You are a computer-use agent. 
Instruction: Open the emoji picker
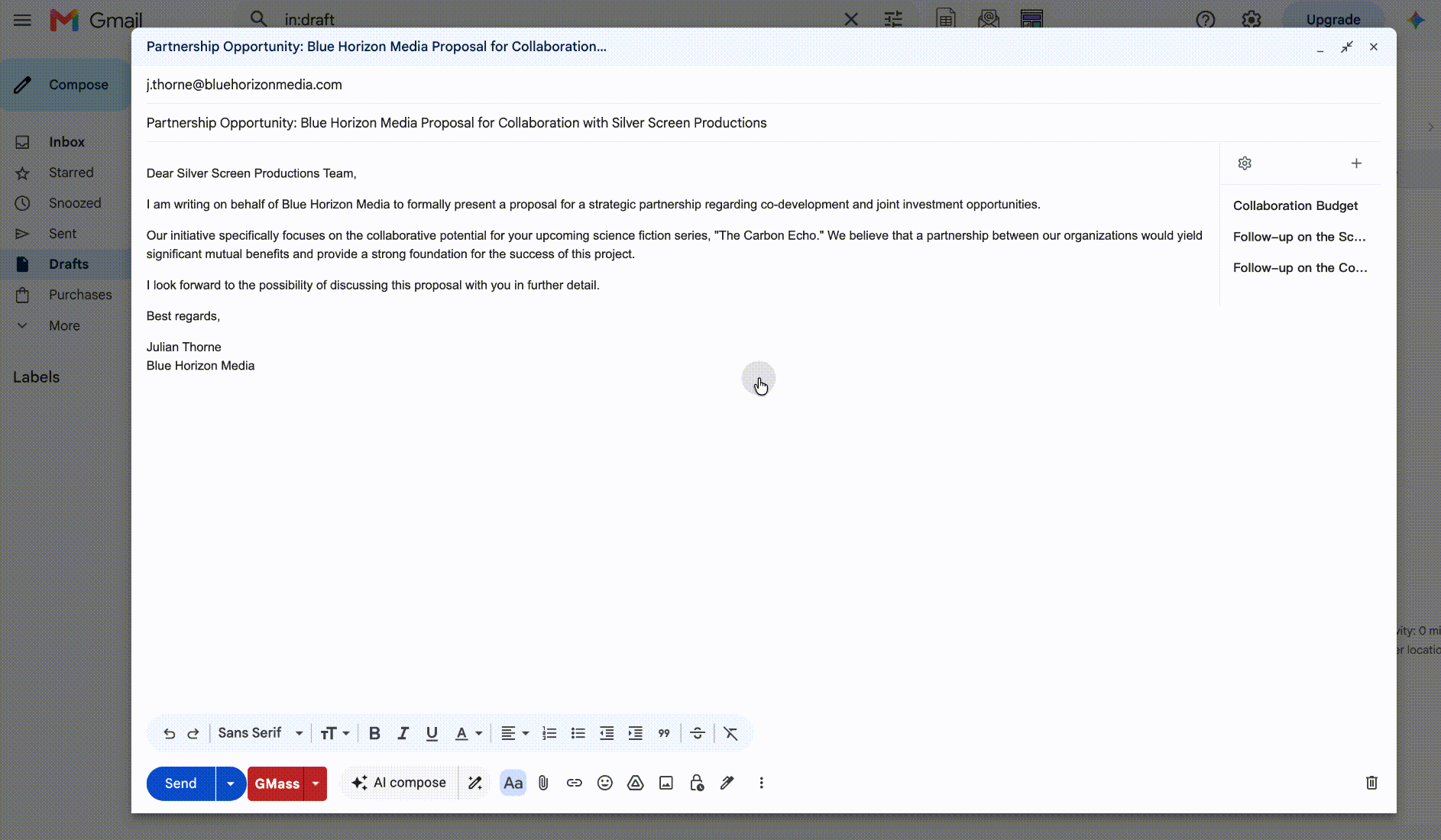605,783
